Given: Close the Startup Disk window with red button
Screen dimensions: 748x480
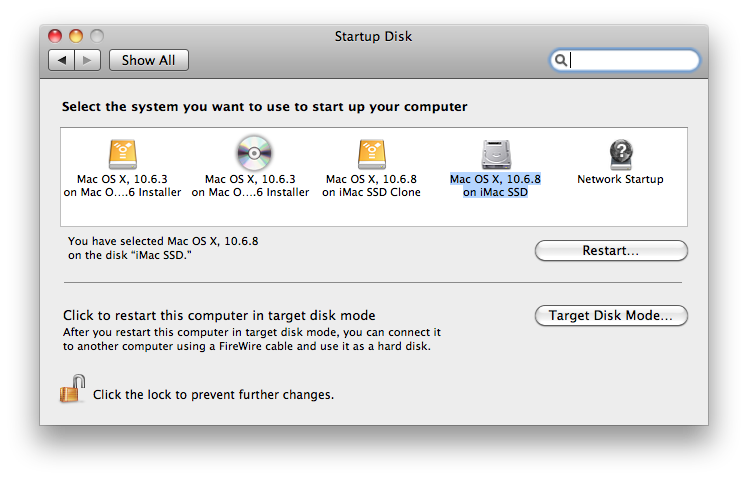Looking at the screenshot, I should [55, 36].
